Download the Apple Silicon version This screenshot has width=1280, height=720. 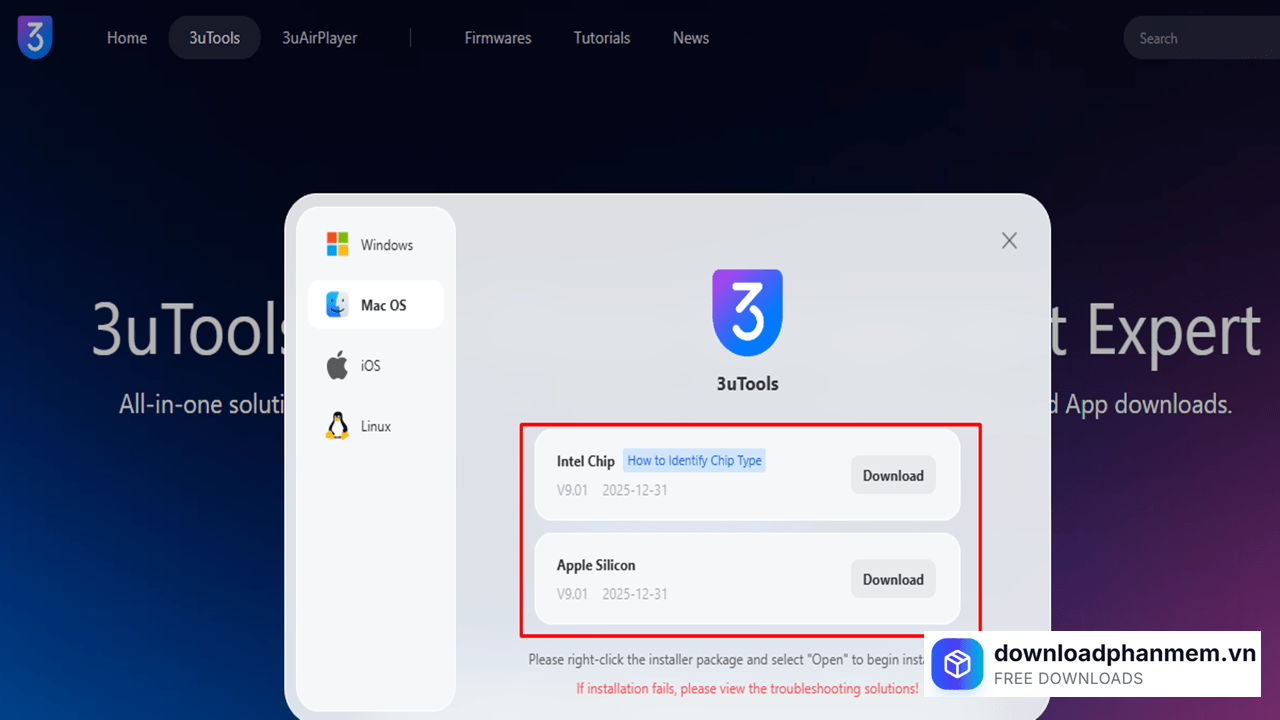click(893, 579)
